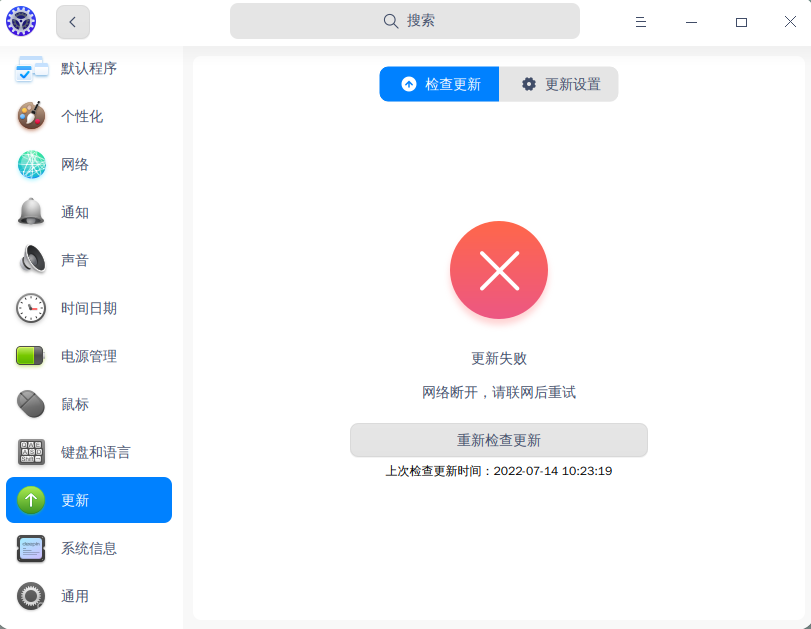
Task: Open the 默认程序 settings section
Action: click(x=89, y=67)
